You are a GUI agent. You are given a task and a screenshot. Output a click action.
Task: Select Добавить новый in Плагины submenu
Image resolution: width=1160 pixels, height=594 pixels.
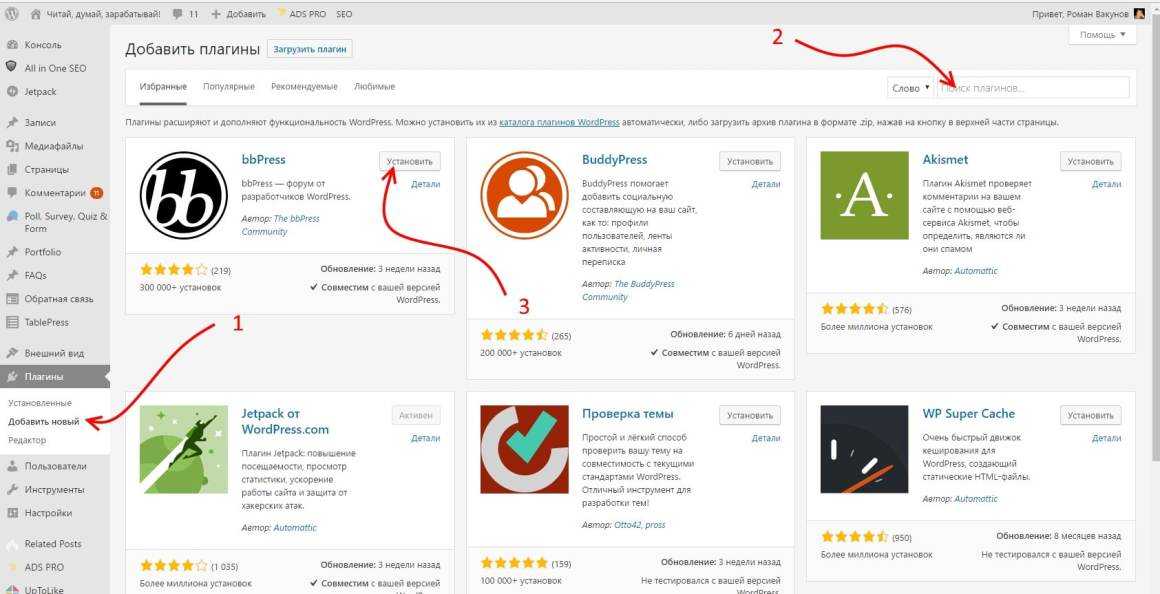pos(44,422)
